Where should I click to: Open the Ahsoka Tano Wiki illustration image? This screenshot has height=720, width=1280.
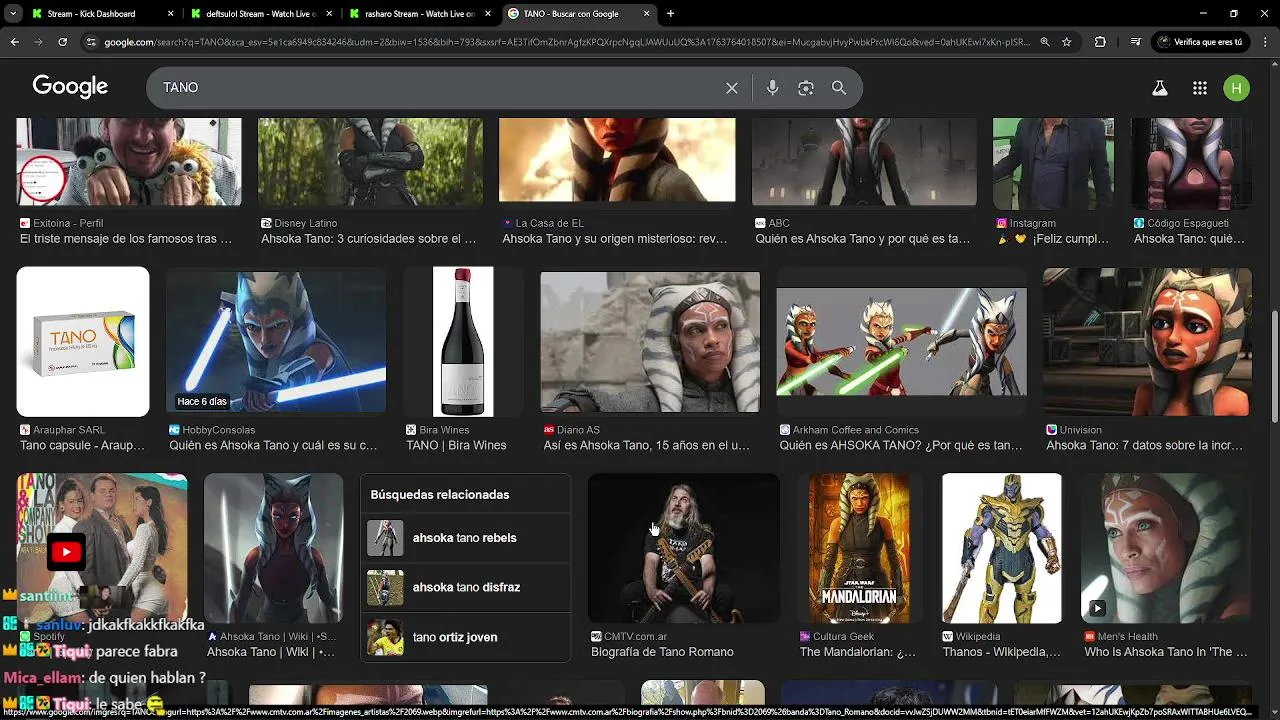pos(273,548)
